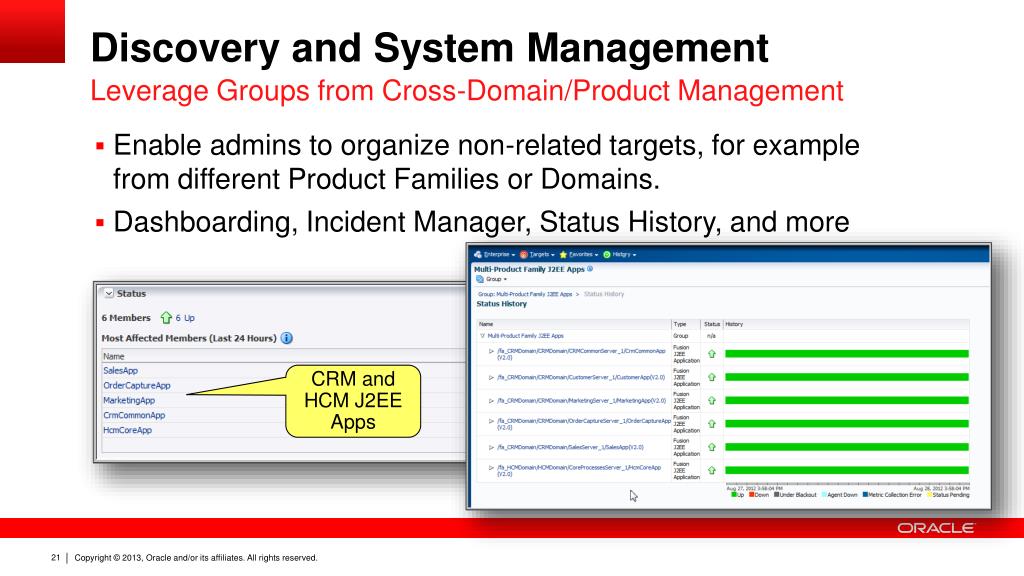This screenshot has height=576, width=1024.
Task: Click the Status column header in the history table
Action: pos(712,325)
